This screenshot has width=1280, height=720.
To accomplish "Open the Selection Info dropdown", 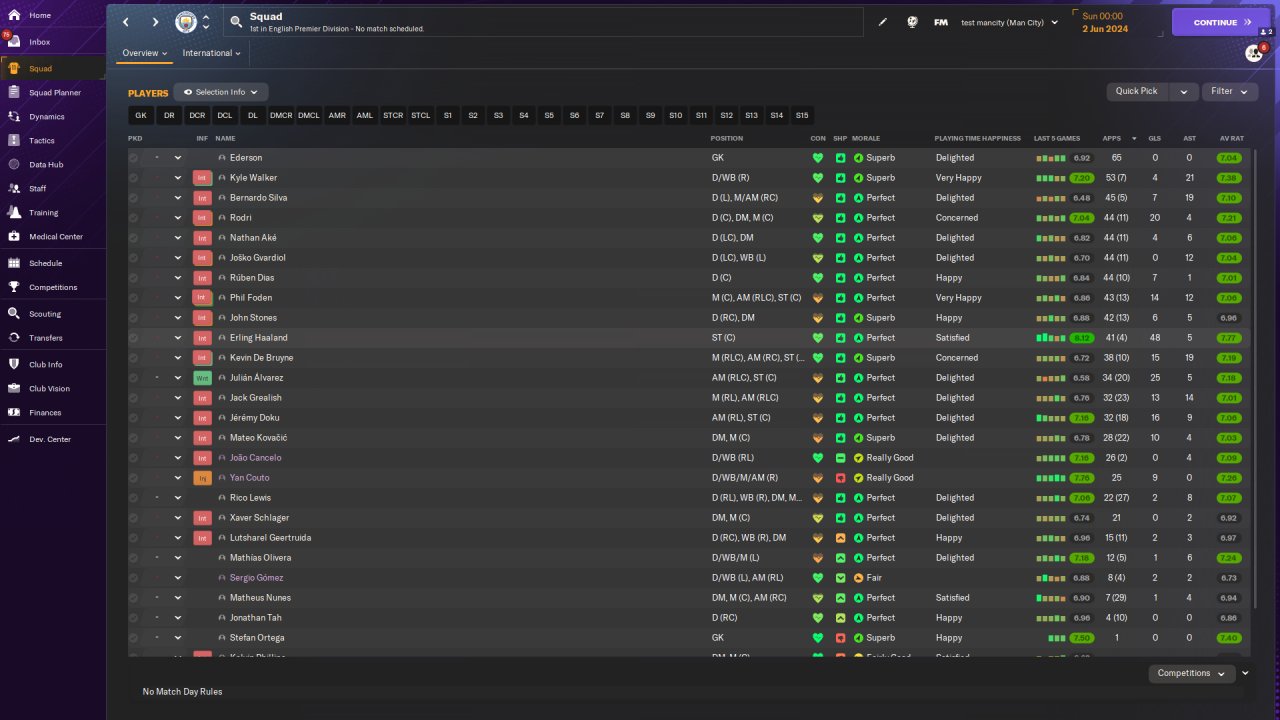I will (221, 92).
